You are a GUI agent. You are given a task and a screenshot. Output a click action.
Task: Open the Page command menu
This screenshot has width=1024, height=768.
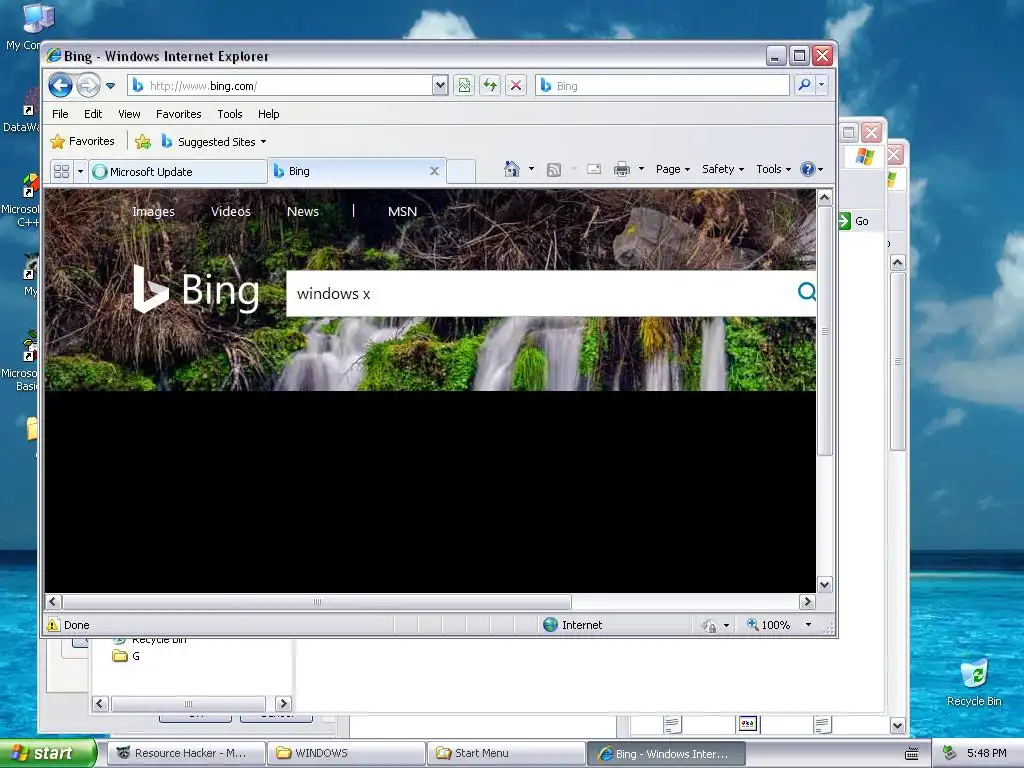point(673,169)
